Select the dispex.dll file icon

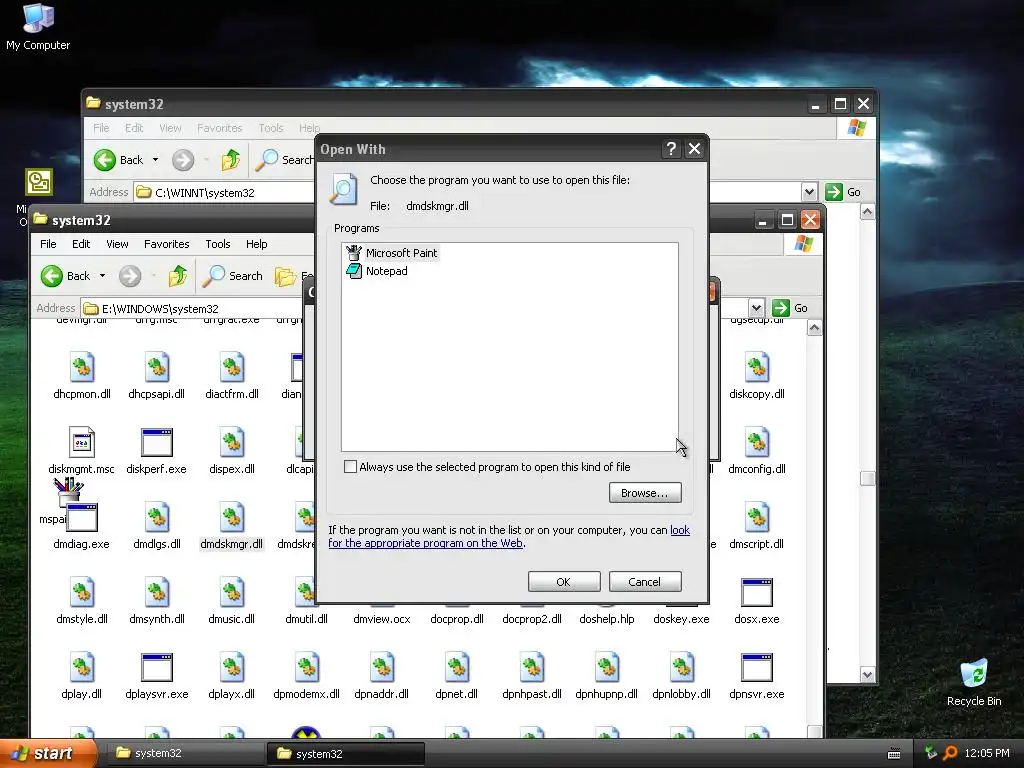pos(232,442)
